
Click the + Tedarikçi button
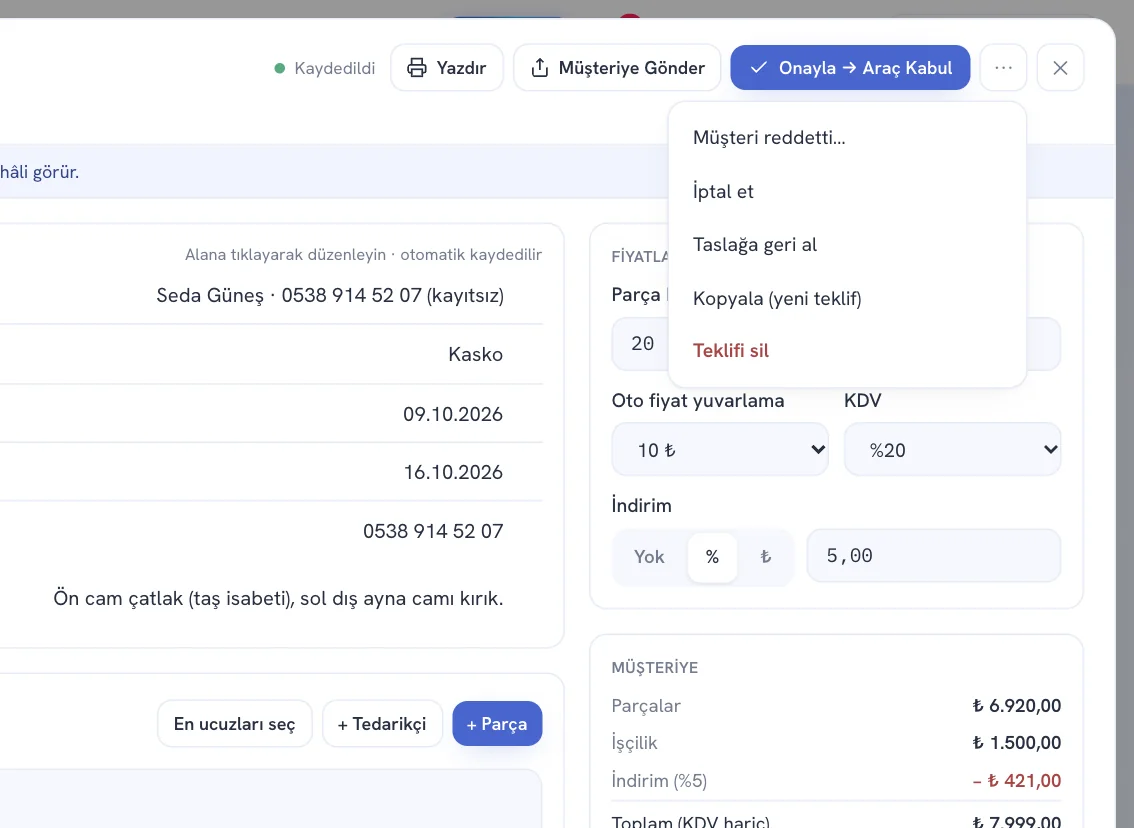point(382,724)
